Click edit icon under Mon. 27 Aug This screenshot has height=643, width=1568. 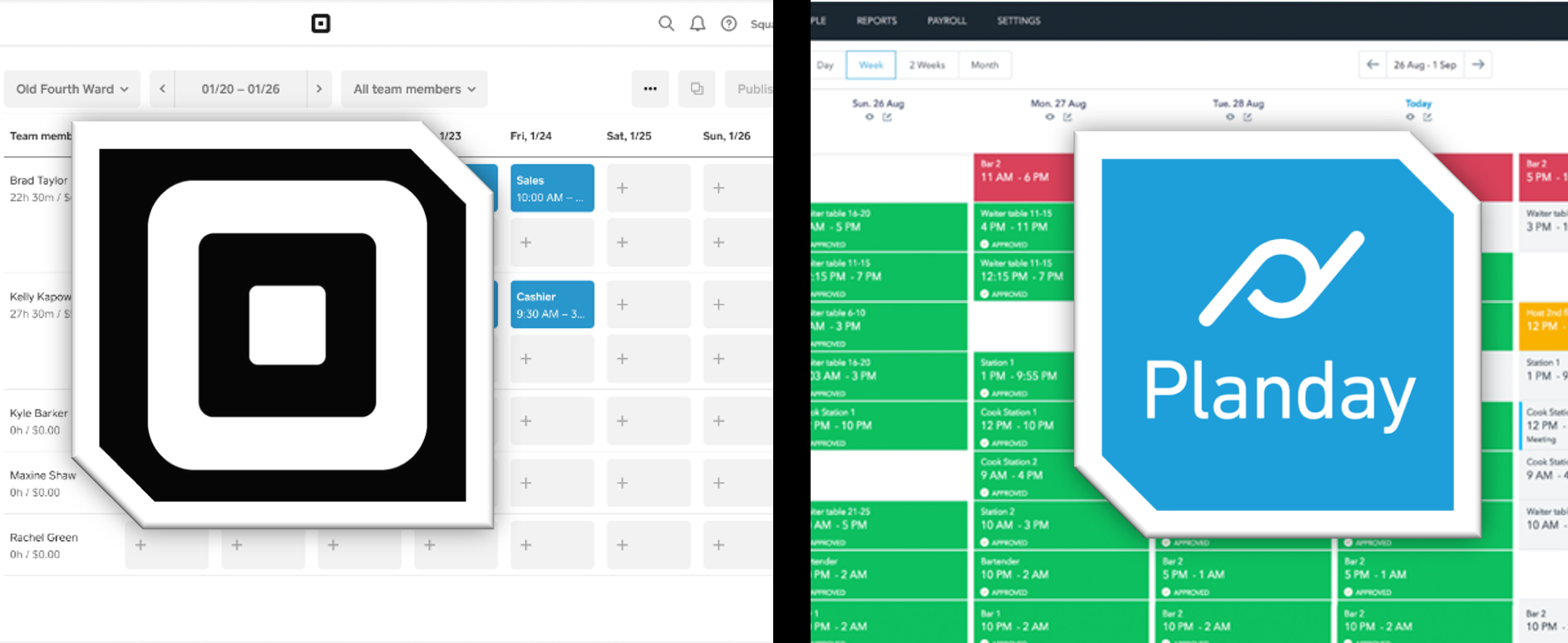click(1068, 117)
